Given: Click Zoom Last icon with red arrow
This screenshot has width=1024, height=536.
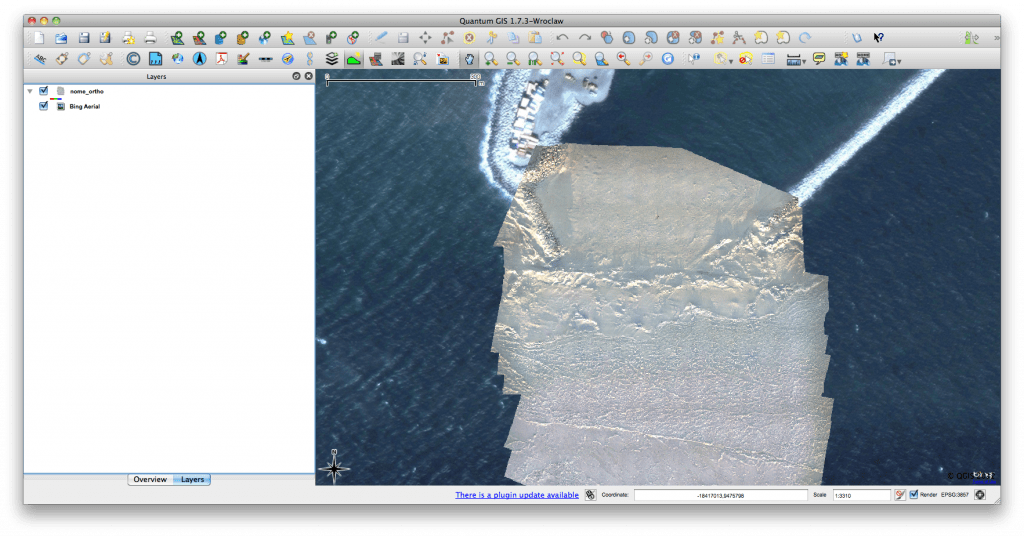Looking at the screenshot, I should pos(624,59).
